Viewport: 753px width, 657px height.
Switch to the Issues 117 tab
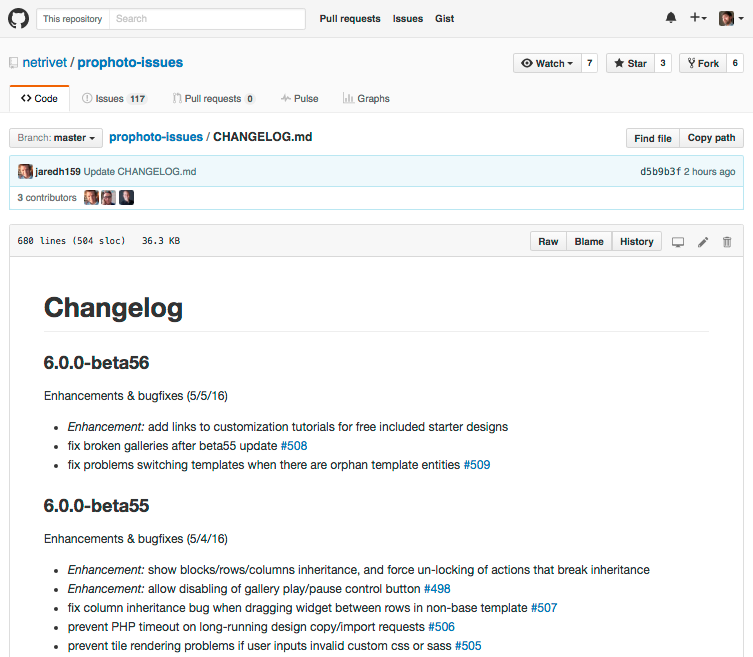114,98
